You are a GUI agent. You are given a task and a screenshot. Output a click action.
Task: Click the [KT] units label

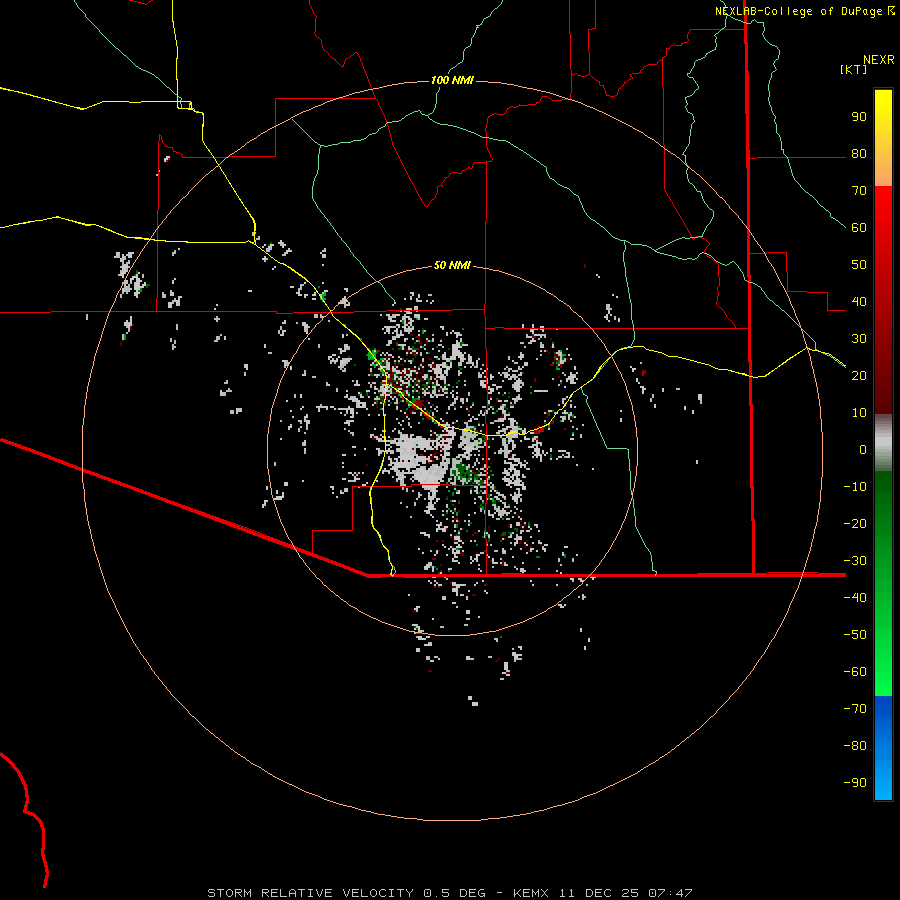(x=853, y=69)
